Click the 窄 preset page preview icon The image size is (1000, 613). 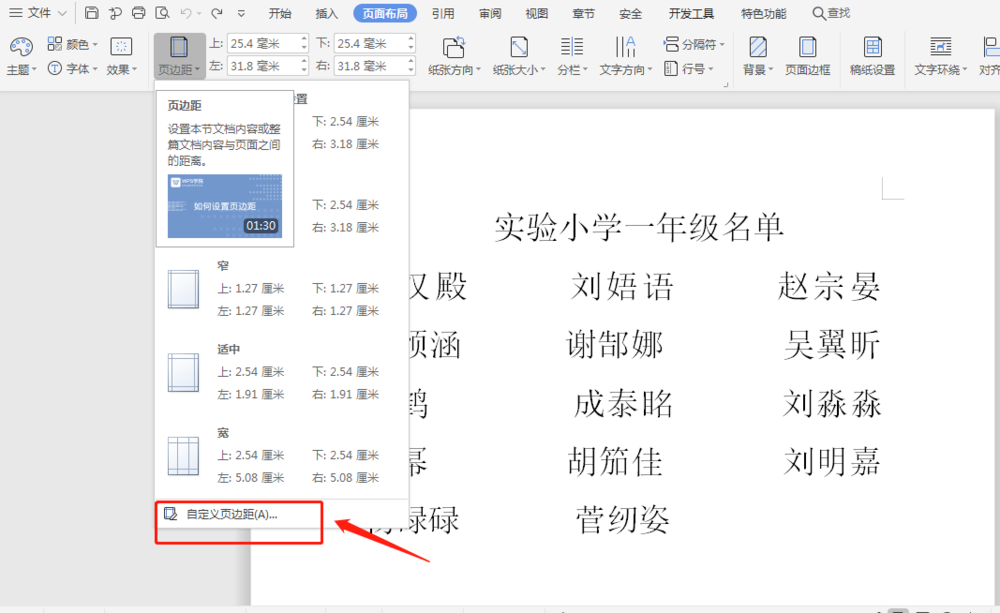pyautogui.click(x=183, y=289)
